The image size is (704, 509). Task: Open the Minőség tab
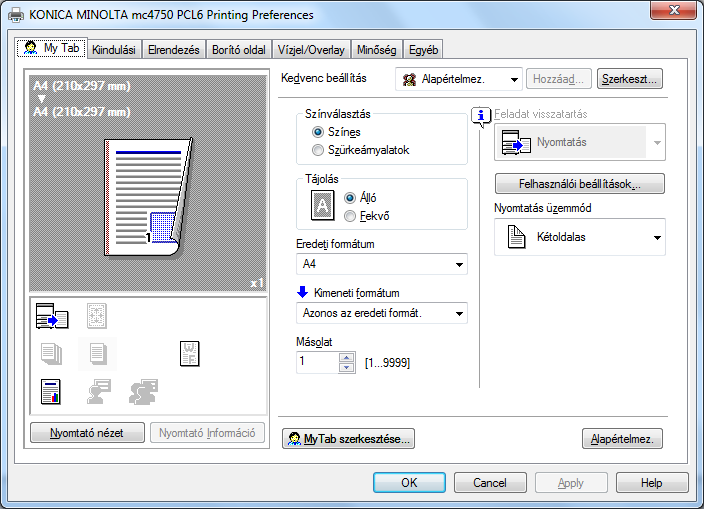point(377,50)
